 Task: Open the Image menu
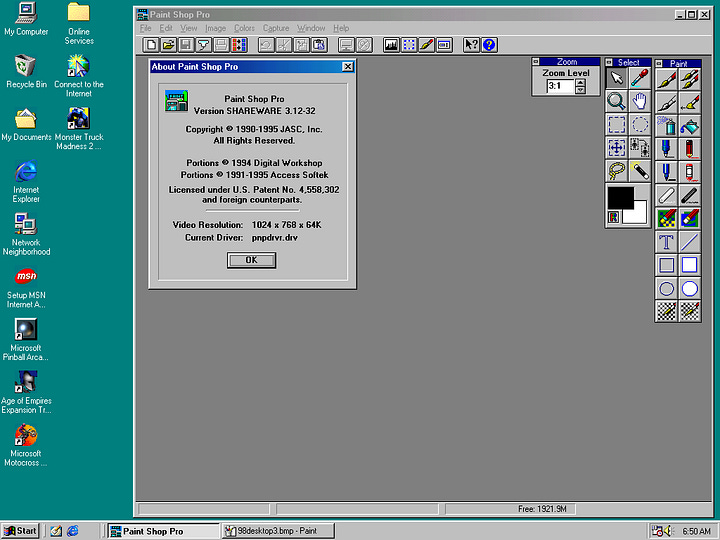tap(215, 28)
